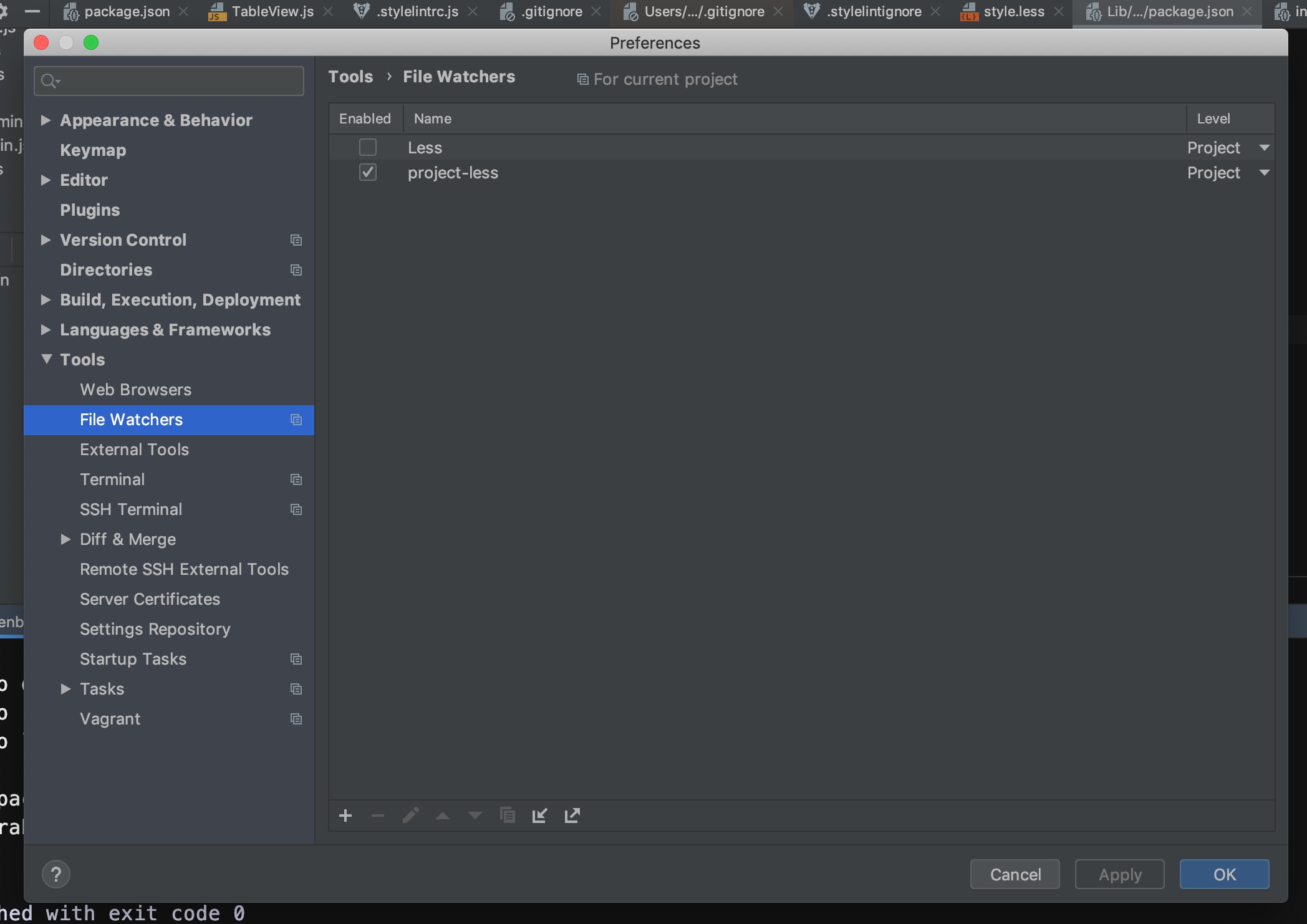Move watcher up with arrow icon
Image resolution: width=1307 pixels, height=924 pixels.
point(443,816)
